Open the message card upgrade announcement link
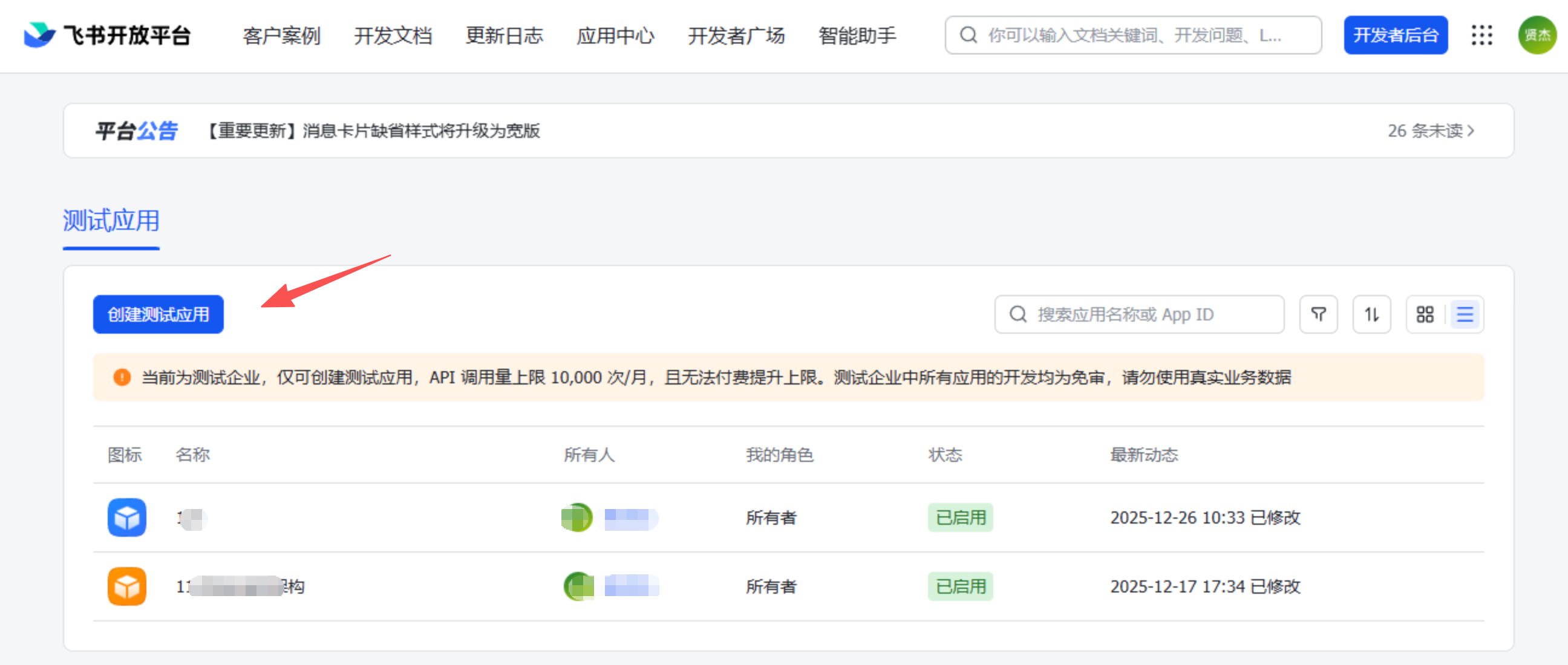This screenshot has width=1568, height=665. click(x=373, y=131)
